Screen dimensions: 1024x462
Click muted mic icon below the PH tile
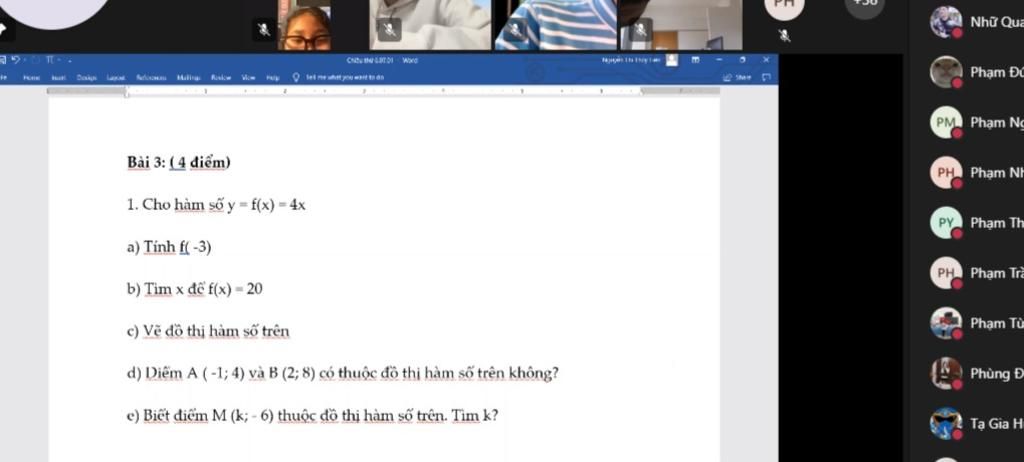point(785,35)
